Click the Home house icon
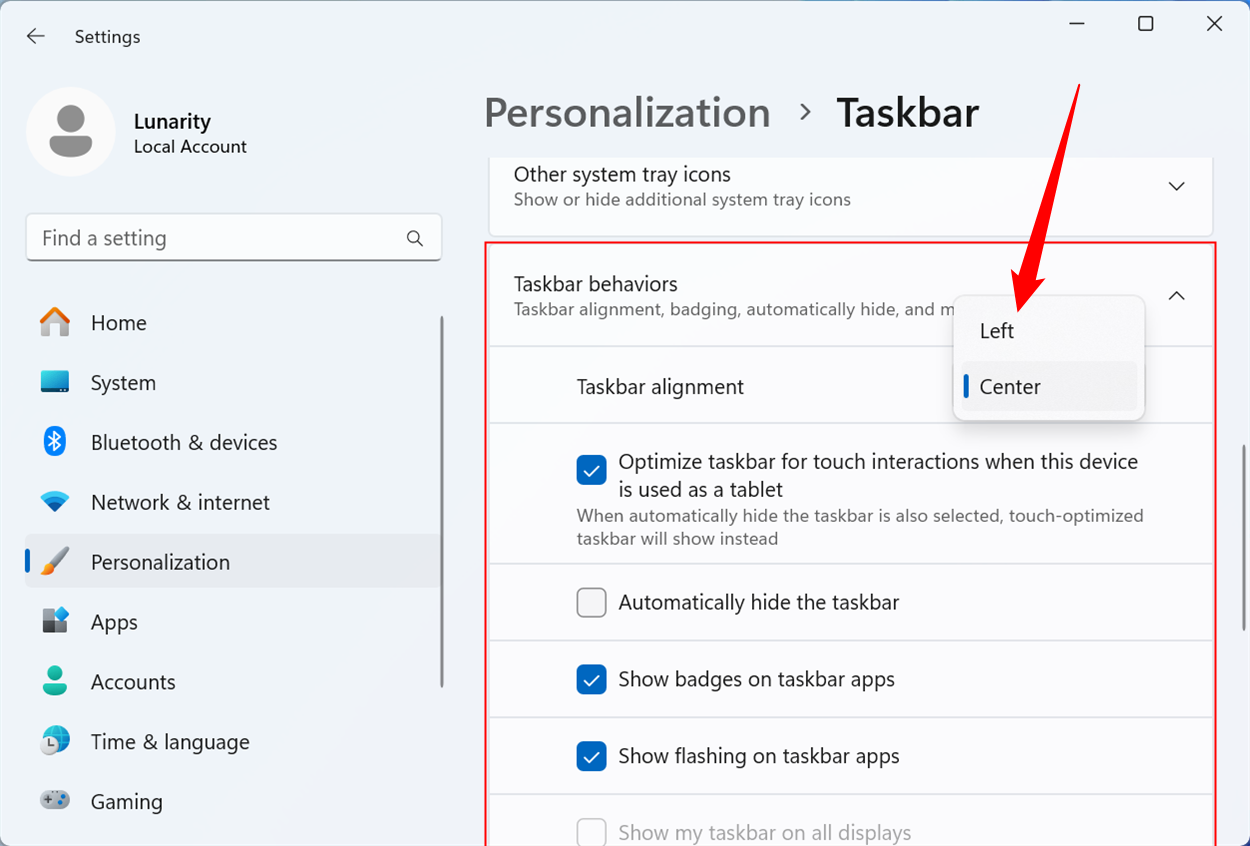1250x846 pixels. click(x=55, y=322)
